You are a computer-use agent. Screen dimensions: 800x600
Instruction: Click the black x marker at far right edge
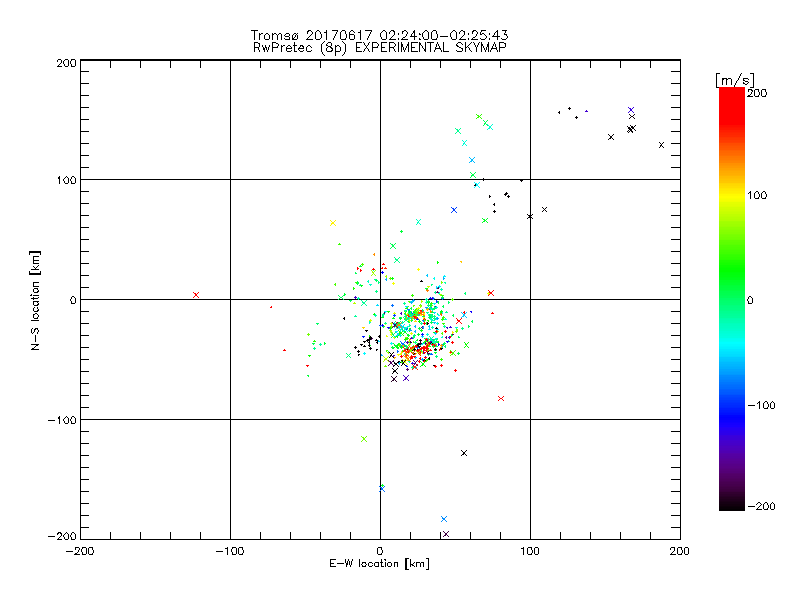(661, 145)
